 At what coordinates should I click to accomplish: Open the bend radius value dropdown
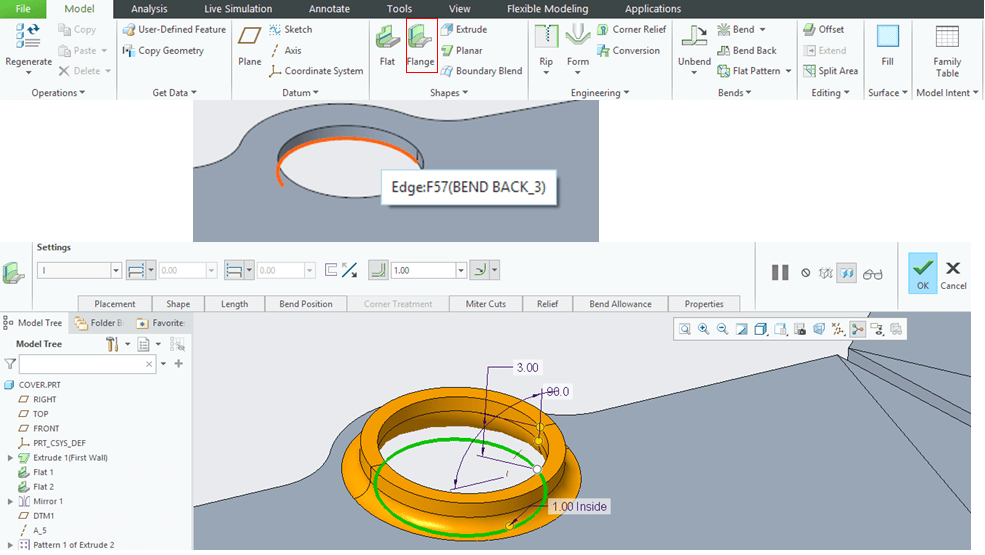click(461, 270)
